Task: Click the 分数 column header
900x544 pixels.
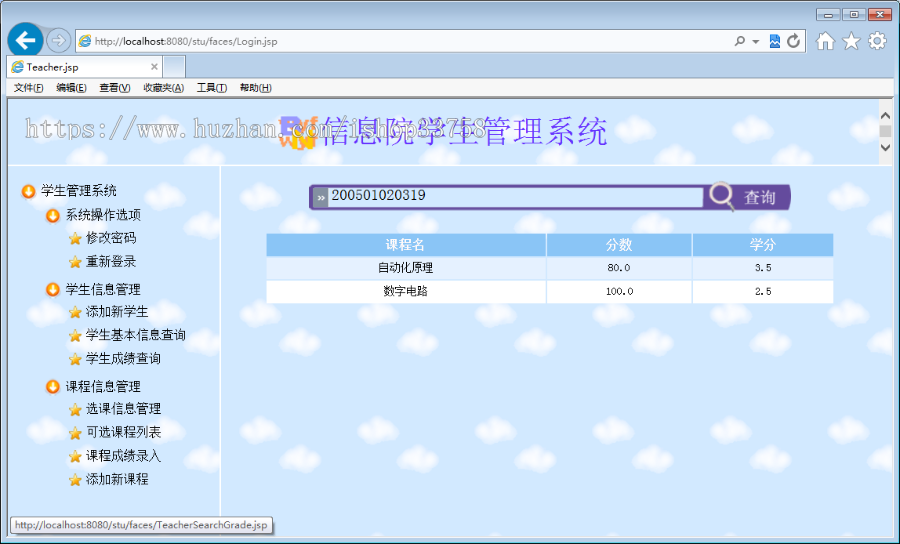Action: click(619, 245)
